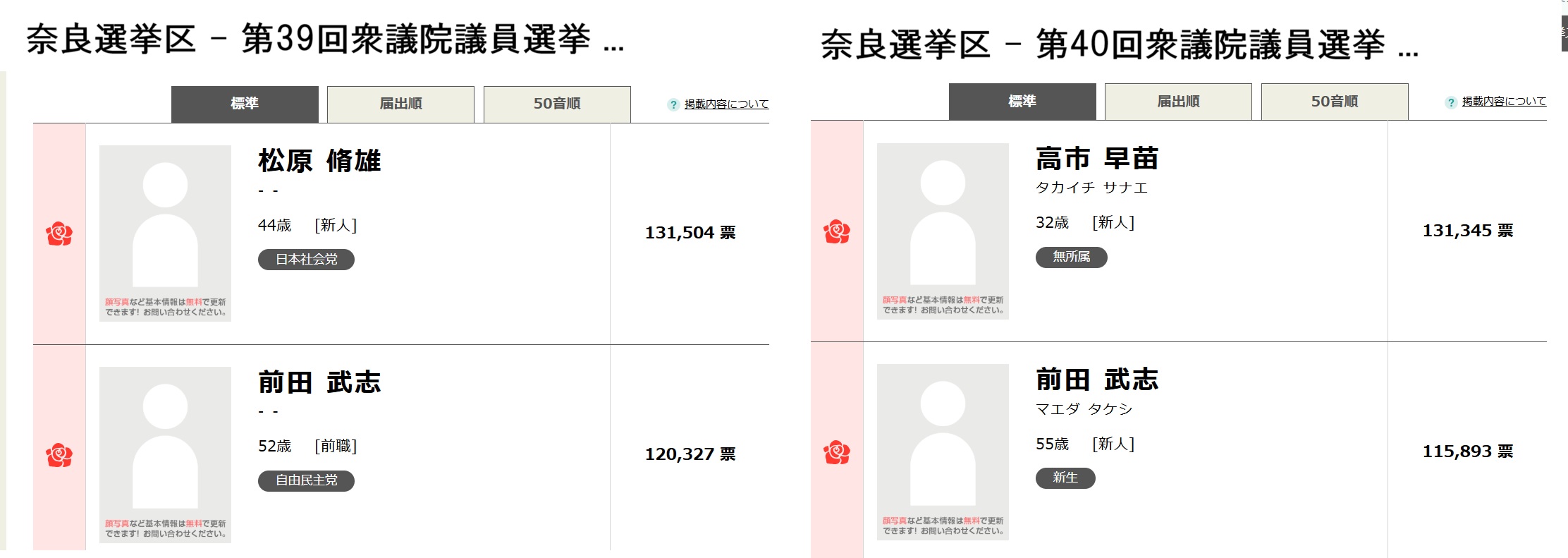
Task: Click the rose icon next to 高市 早苗
Action: point(837,231)
